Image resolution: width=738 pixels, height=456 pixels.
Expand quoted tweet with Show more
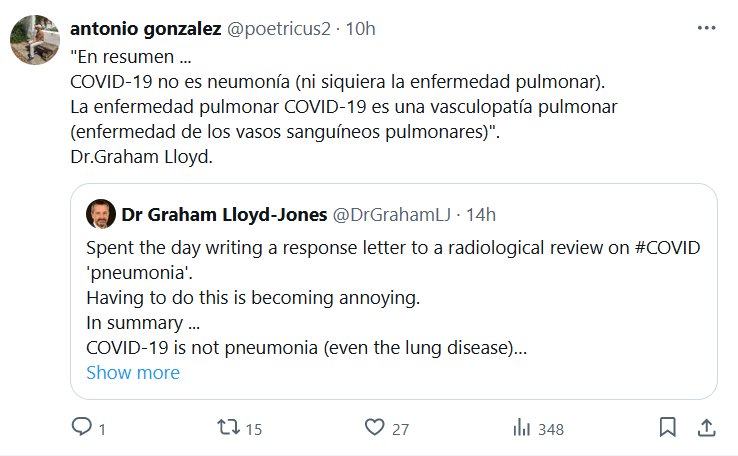click(133, 373)
